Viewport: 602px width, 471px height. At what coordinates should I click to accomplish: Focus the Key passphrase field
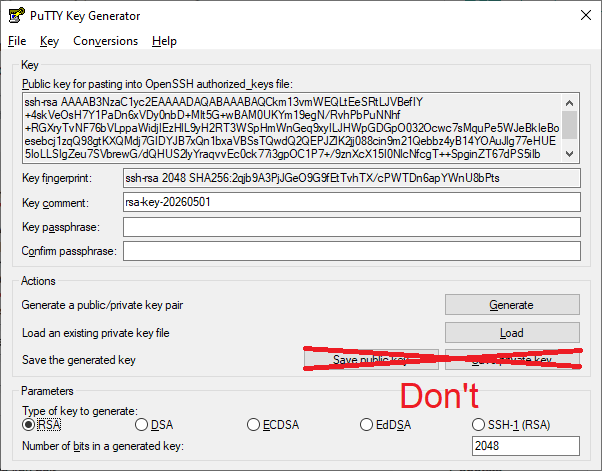[352, 227]
